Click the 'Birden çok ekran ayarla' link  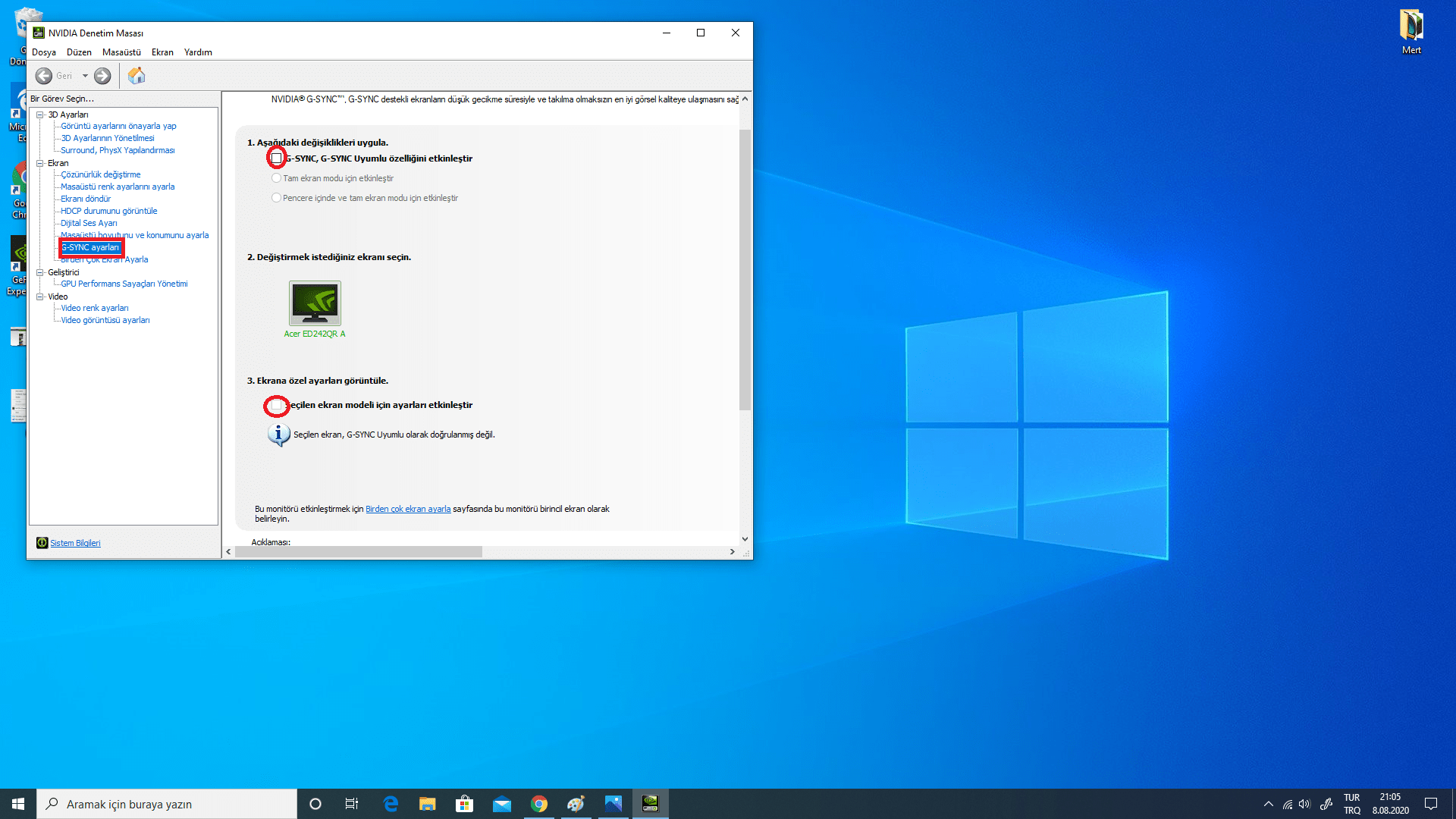pos(408,509)
